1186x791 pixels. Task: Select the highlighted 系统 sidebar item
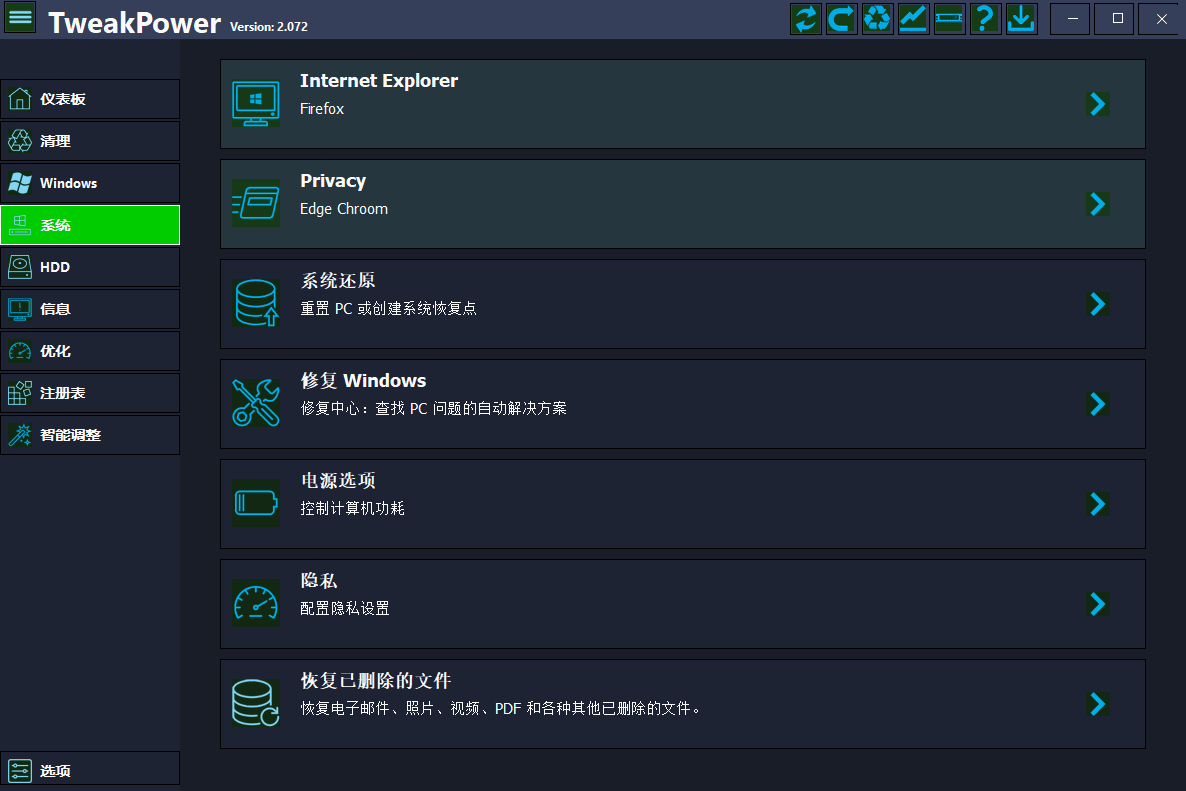click(90, 225)
